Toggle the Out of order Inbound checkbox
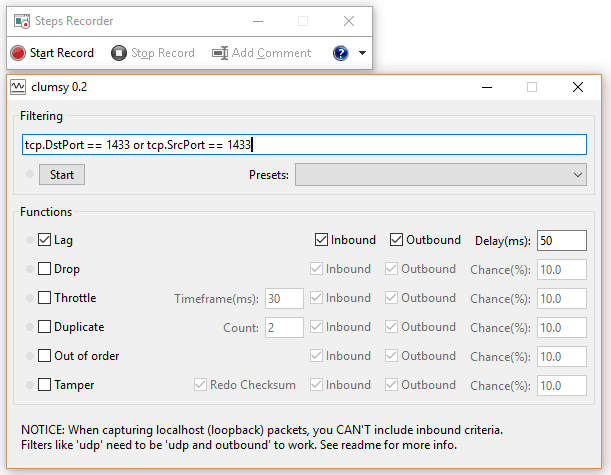Screen dimensions: 611x475 tap(316, 355)
